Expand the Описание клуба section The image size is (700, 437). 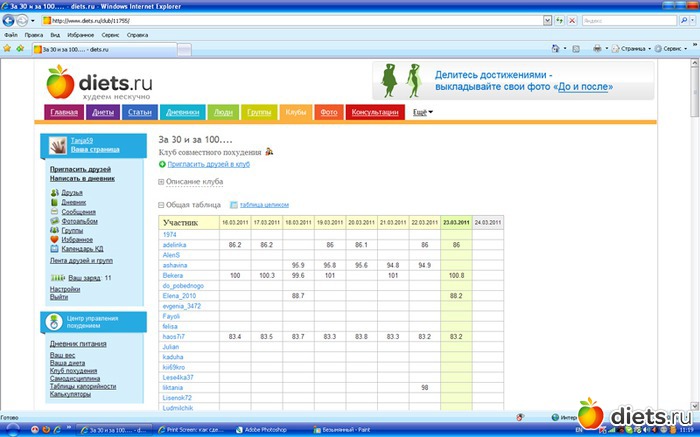tap(162, 182)
